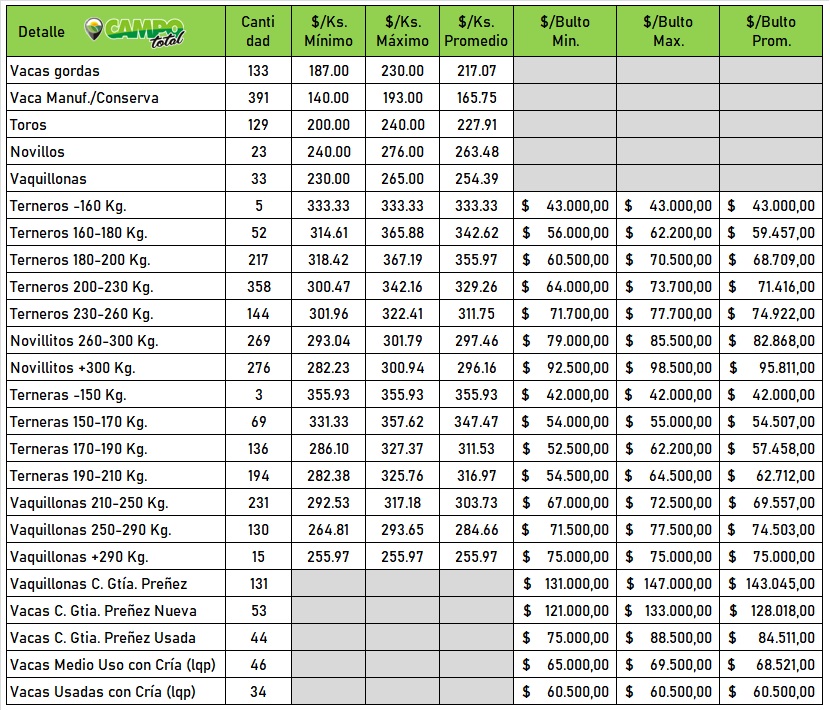Select the Vacas gordas row label
Screen dimensions: 830x710
pyautogui.click(x=55, y=71)
